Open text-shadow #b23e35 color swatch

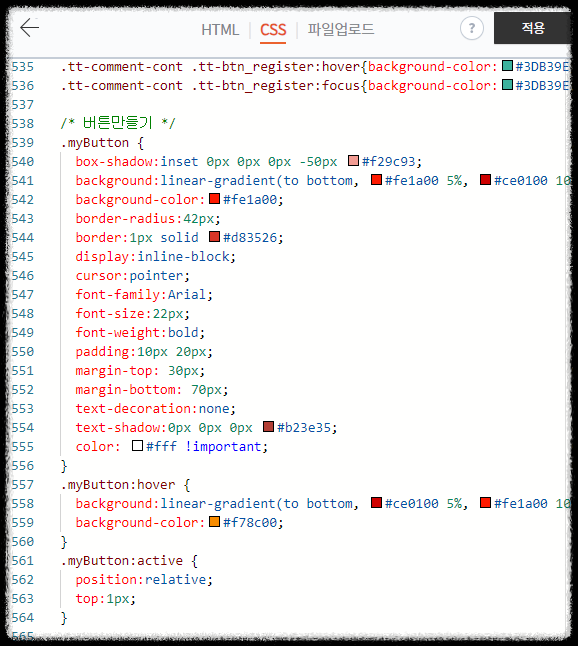pyautogui.click(x=269, y=426)
